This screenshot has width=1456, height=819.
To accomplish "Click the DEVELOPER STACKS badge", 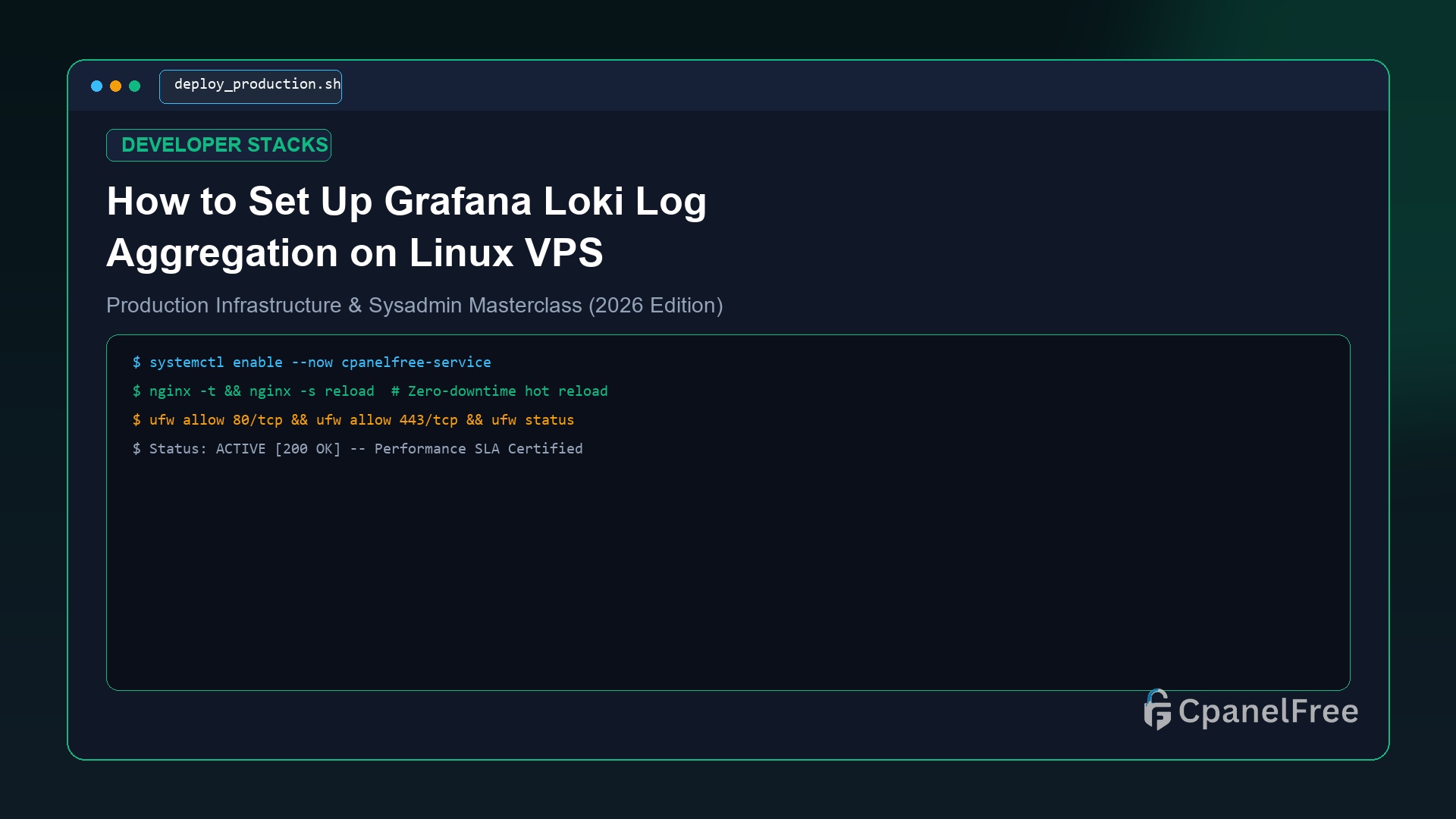I will [x=218, y=145].
